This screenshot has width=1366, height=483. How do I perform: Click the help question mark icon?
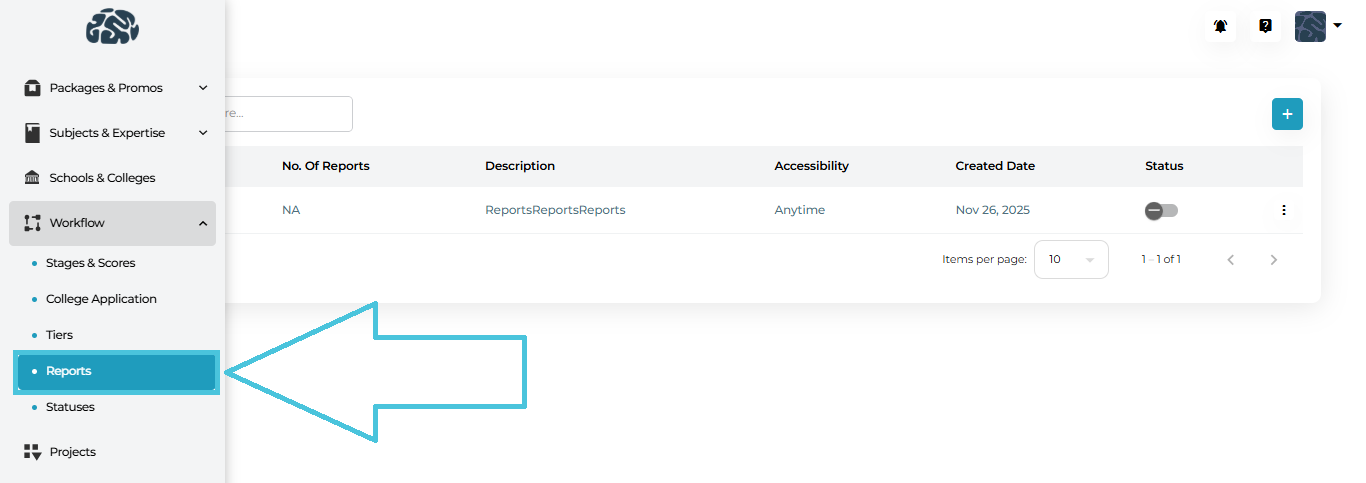coord(1265,27)
